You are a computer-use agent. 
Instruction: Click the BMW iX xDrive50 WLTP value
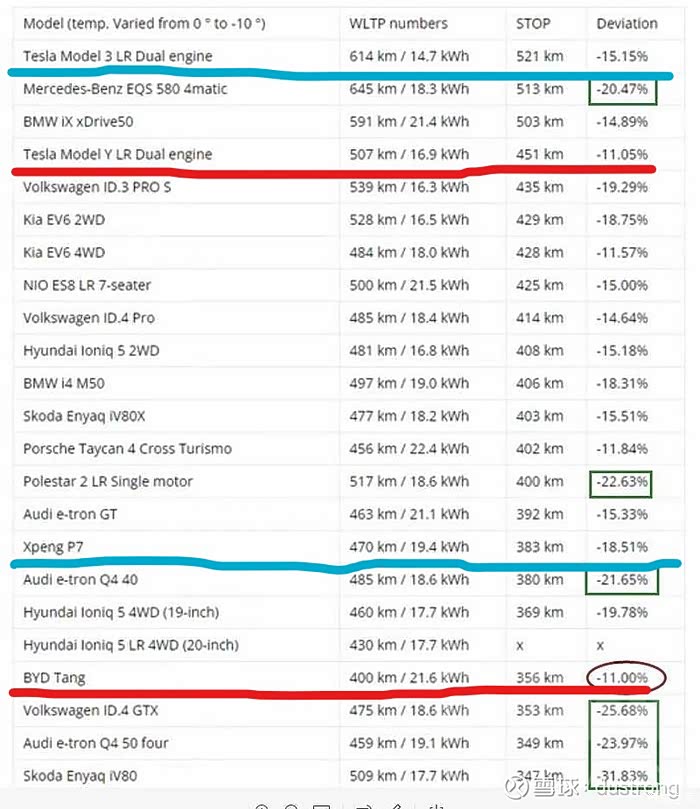(408, 122)
